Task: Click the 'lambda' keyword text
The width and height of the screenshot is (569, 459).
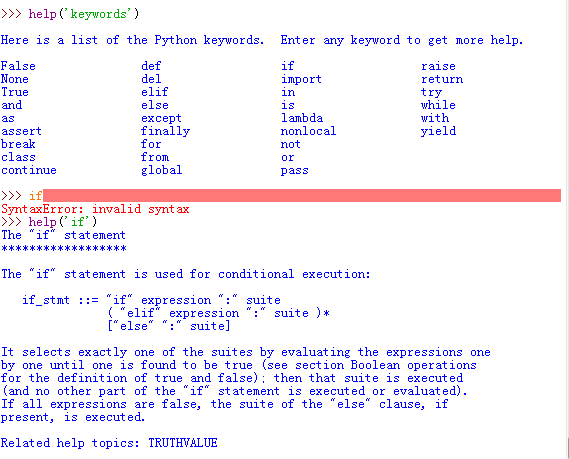Action: tap(302, 118)
